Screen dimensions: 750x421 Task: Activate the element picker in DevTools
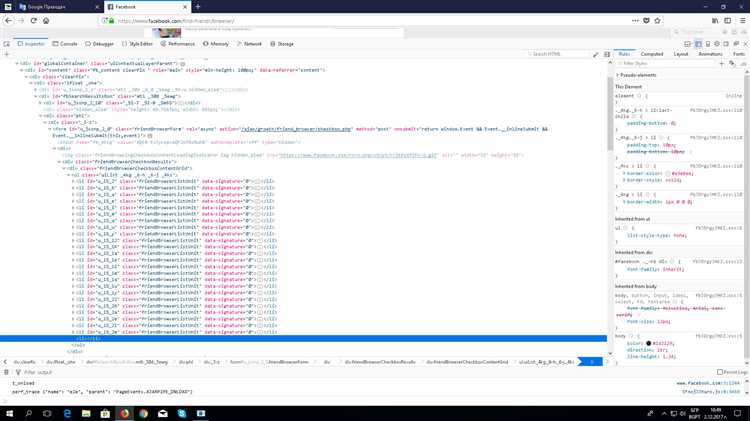[x=7, y=44]
